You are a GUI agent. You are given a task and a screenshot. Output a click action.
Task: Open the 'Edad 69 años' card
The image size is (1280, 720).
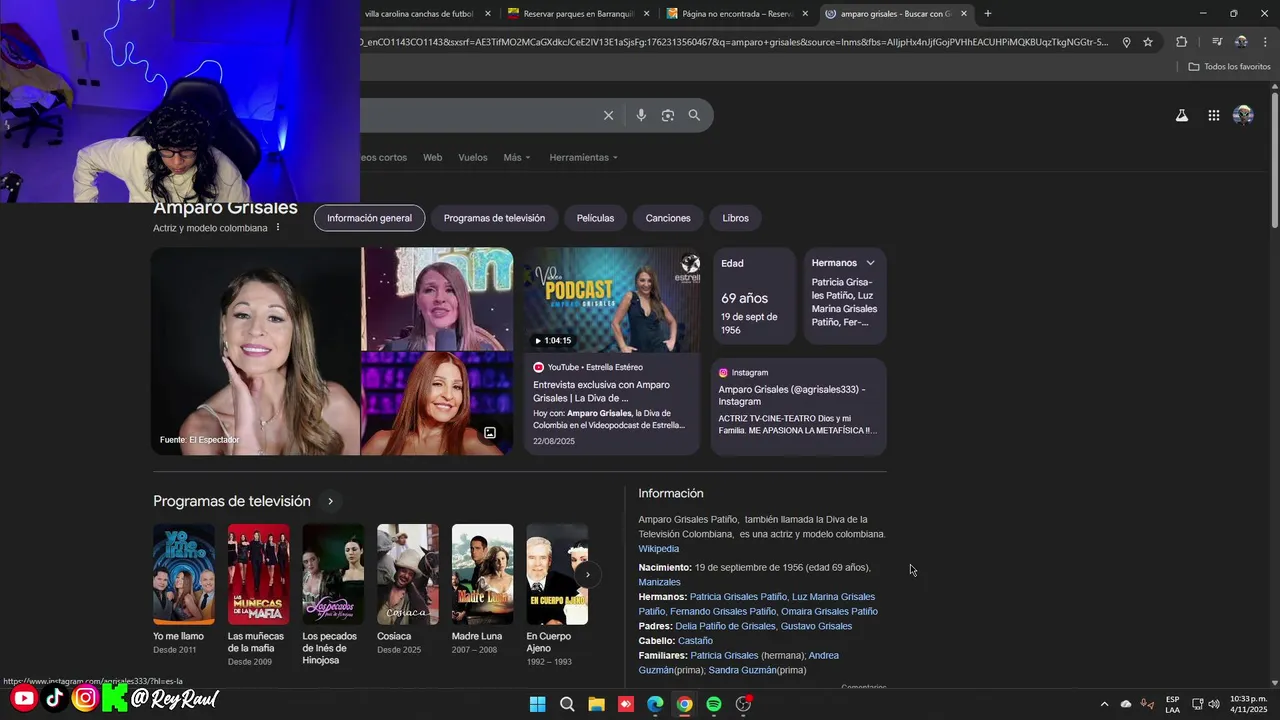(x=753, y=296)
